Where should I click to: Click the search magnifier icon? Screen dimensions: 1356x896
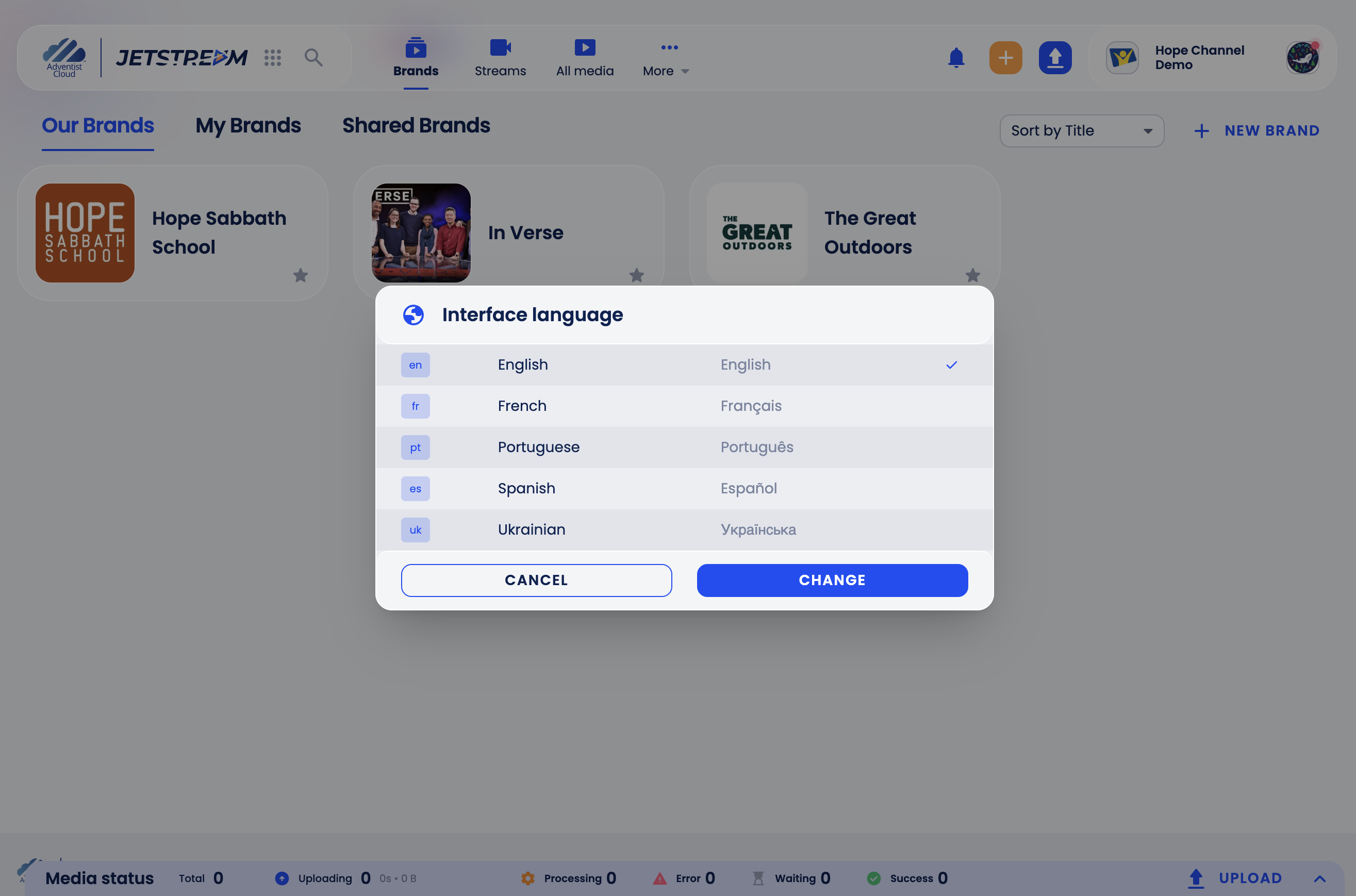[x=313, y=57]
